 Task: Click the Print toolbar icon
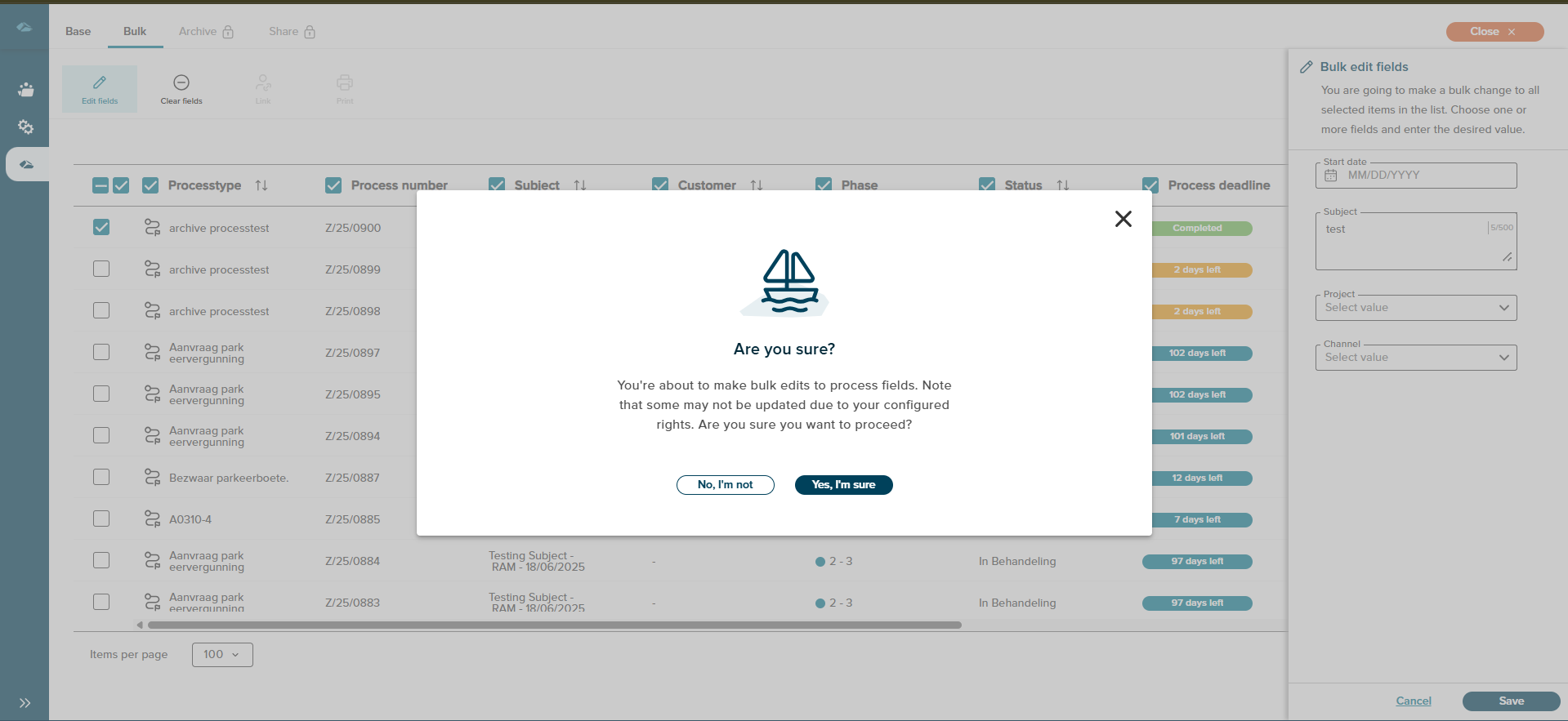pos(345,89)
